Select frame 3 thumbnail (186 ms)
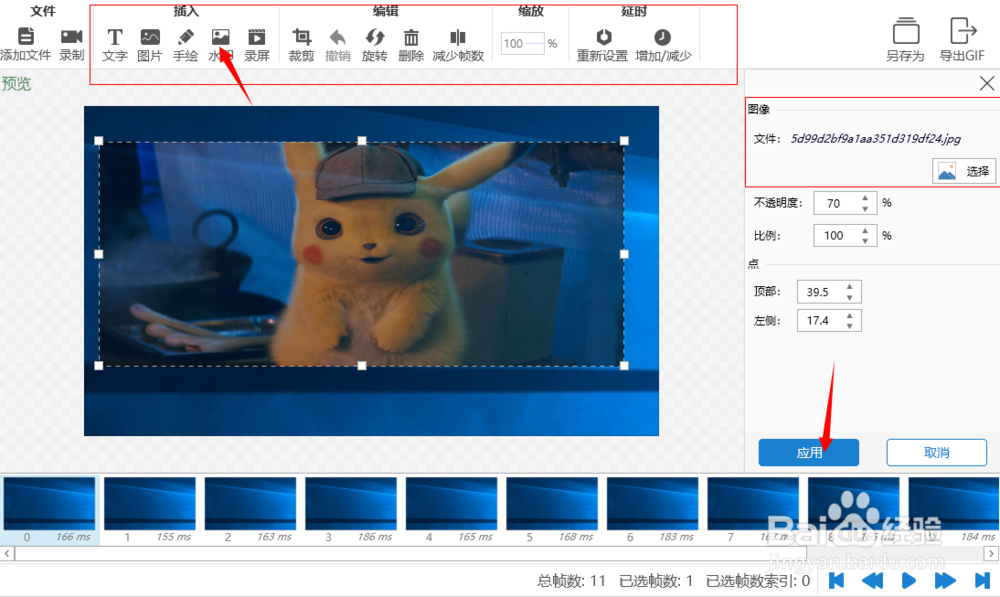The width and height of the screenshot is (1000, 597). click(351, 504)
